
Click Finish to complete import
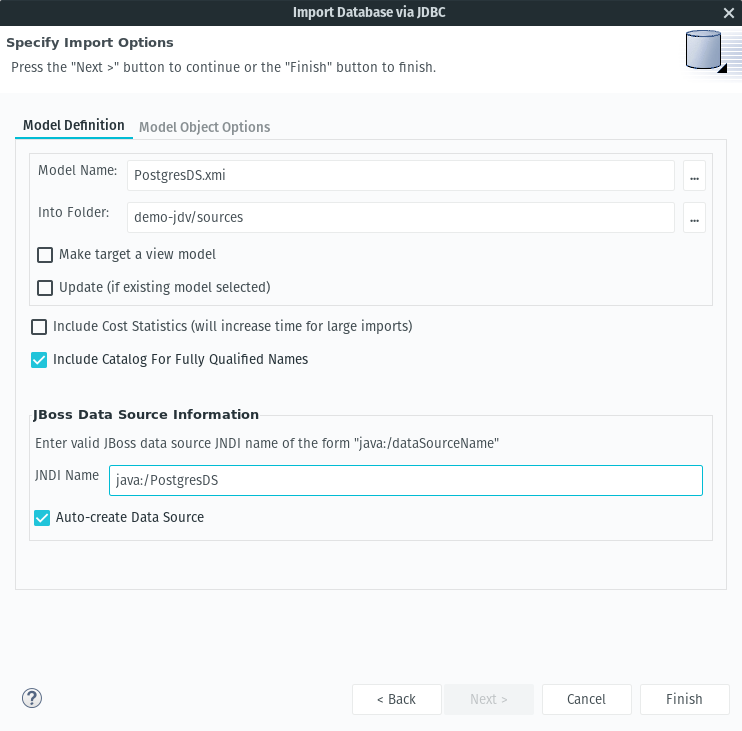click(684, 699)
